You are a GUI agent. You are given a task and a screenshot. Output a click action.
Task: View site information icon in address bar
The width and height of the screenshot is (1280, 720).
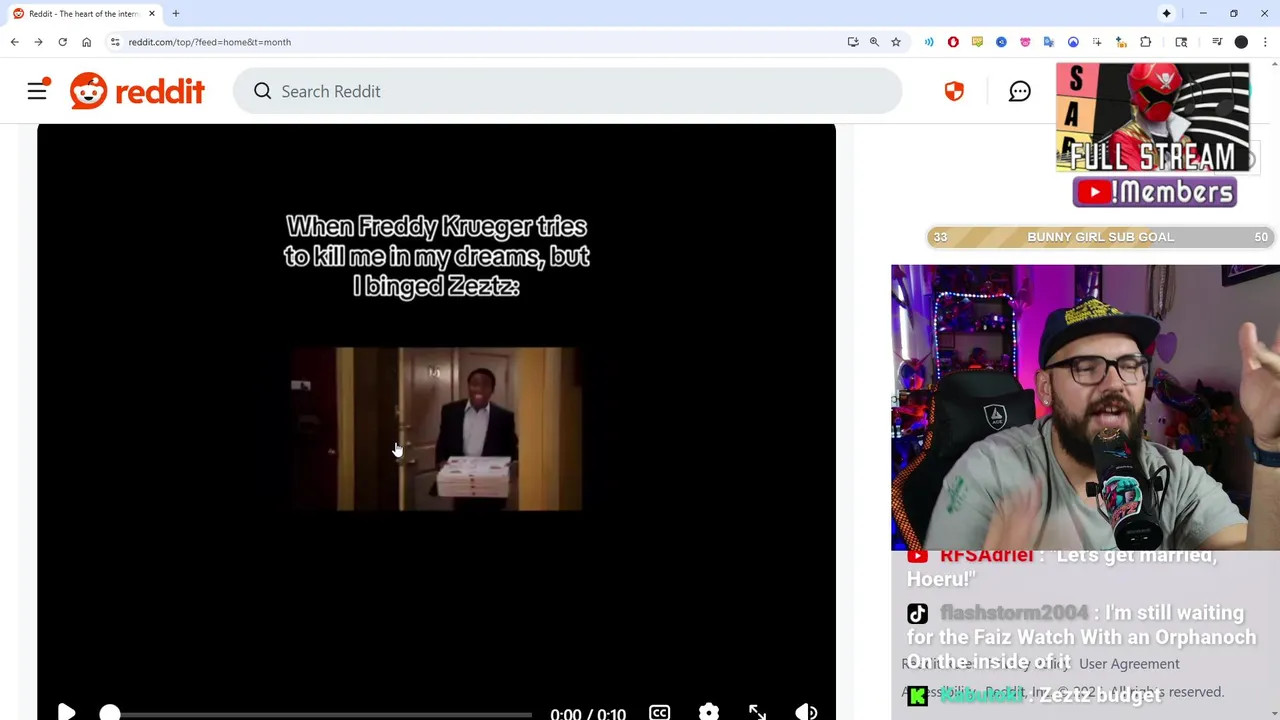(x=115, y=42)
